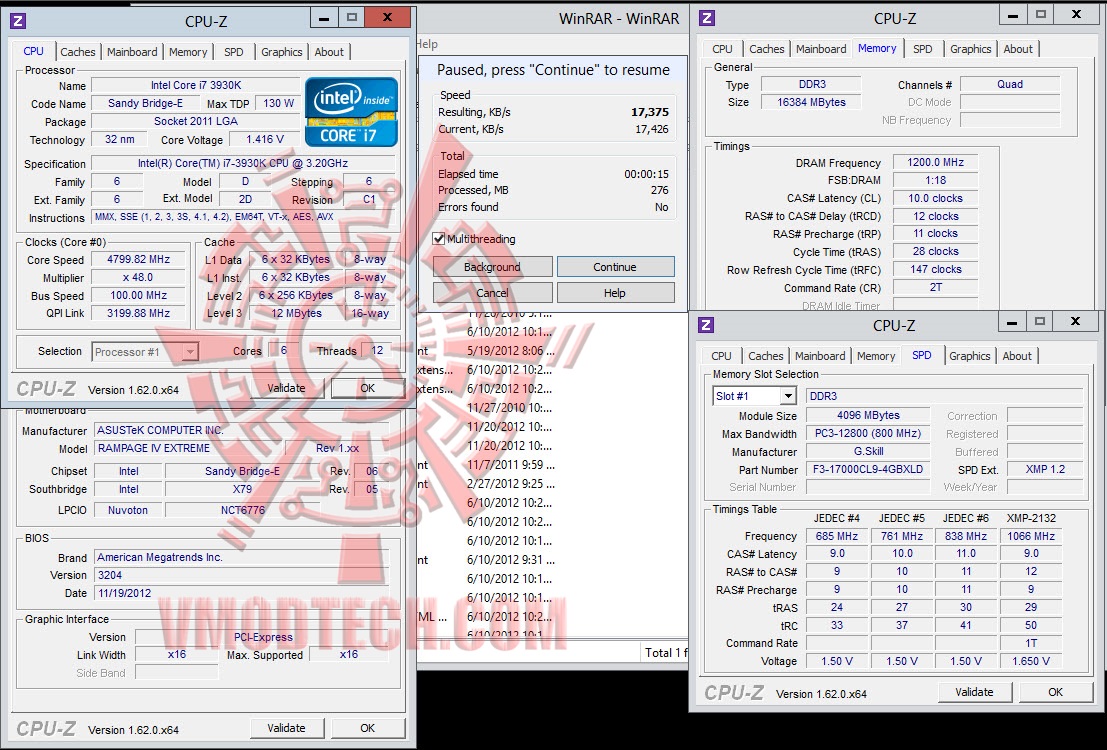Select Caches tab in the Memory CPU-Z window
This screenshot has width=1107, height=750.
click(767, 49)
